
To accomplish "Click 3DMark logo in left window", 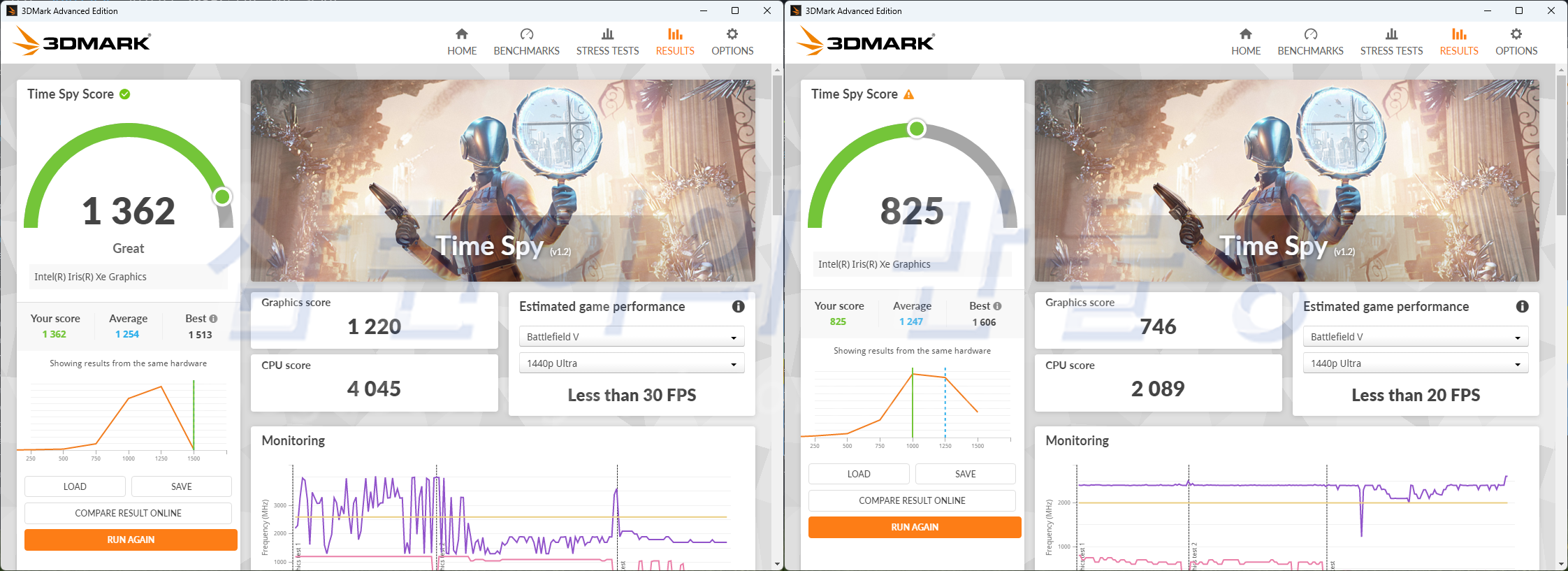I will click(82, 41).
